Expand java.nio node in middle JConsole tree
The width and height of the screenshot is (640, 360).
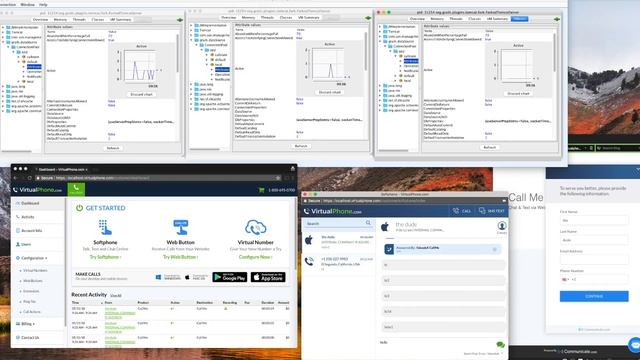[191, 89]
